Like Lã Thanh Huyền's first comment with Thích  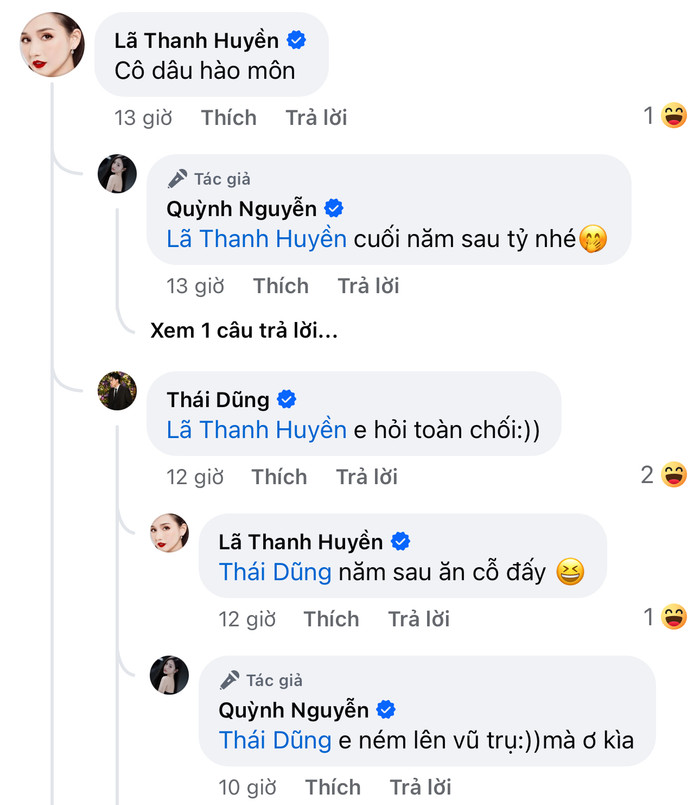pos(228,118)
